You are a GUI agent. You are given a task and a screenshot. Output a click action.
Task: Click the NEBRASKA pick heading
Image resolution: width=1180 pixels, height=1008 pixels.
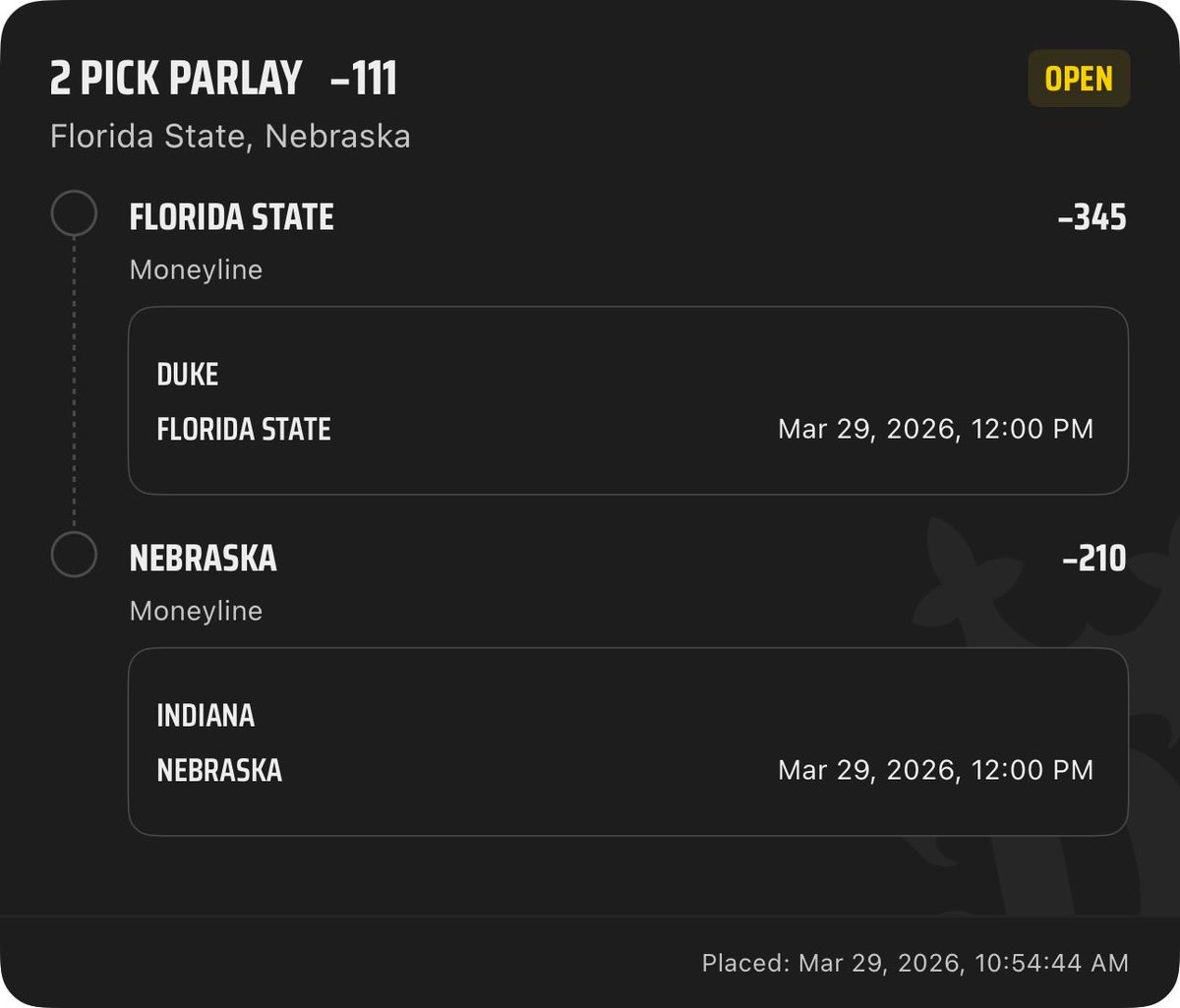[x=203, y=559]
